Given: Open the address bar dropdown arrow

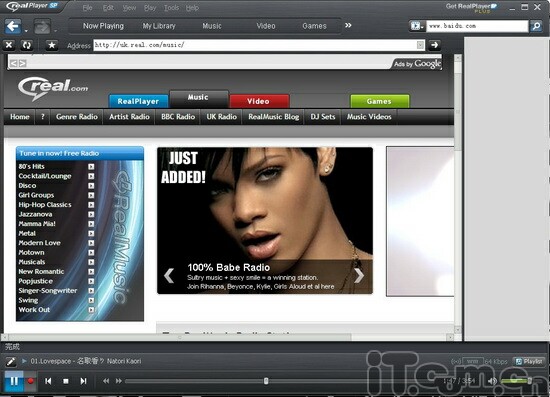Looking at the screenshot, I should tap(420, 45).
